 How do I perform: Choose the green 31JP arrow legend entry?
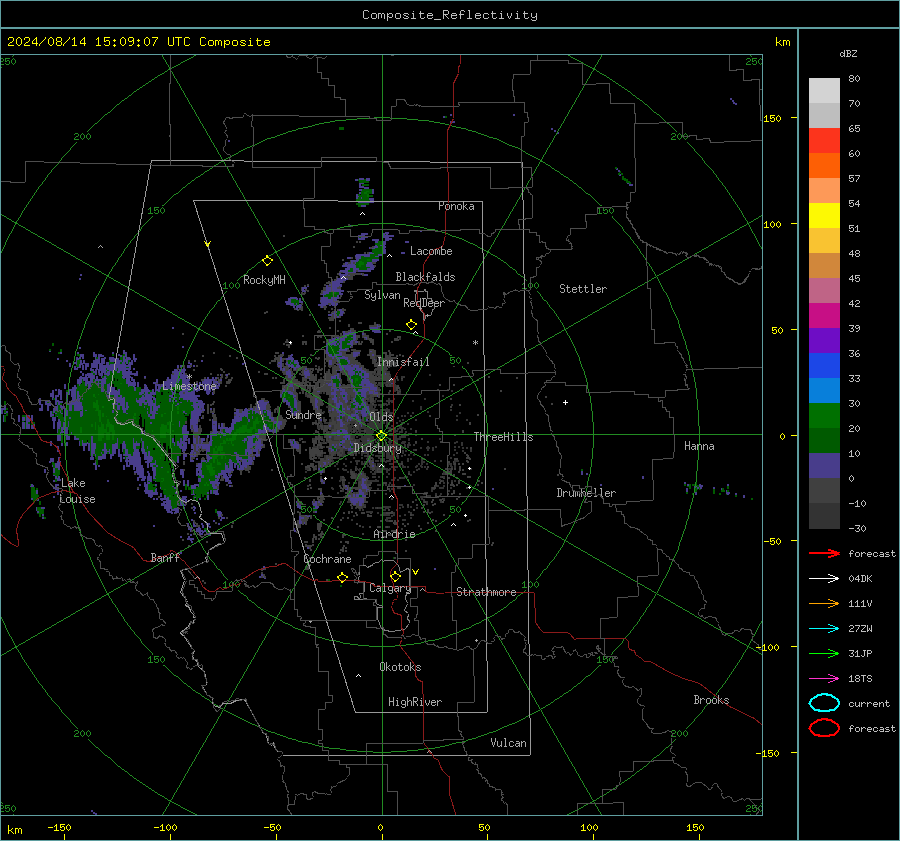(x=824, y=653)
